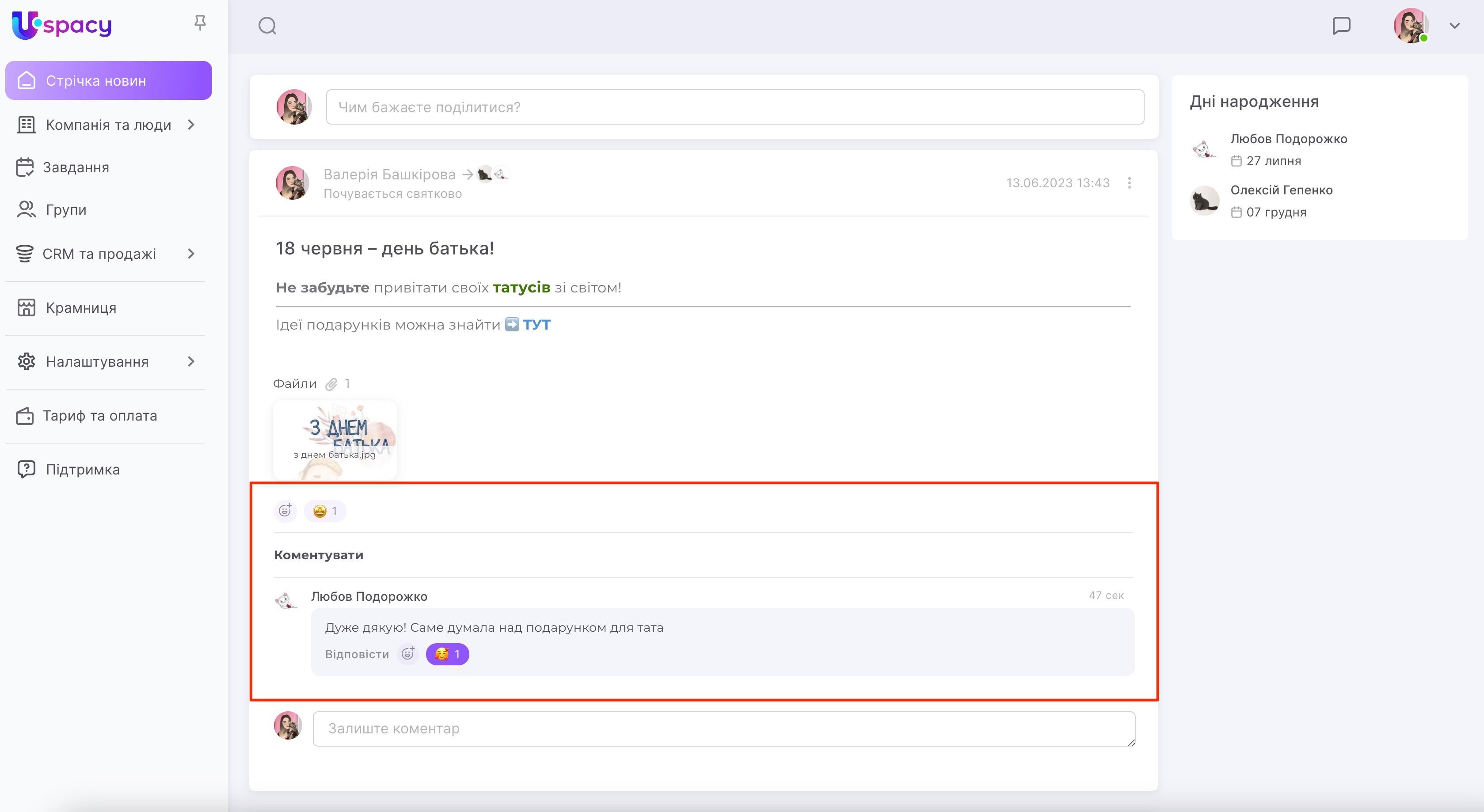
Task: Click the ТУТ gift ideas link
Action: point(537,325)
